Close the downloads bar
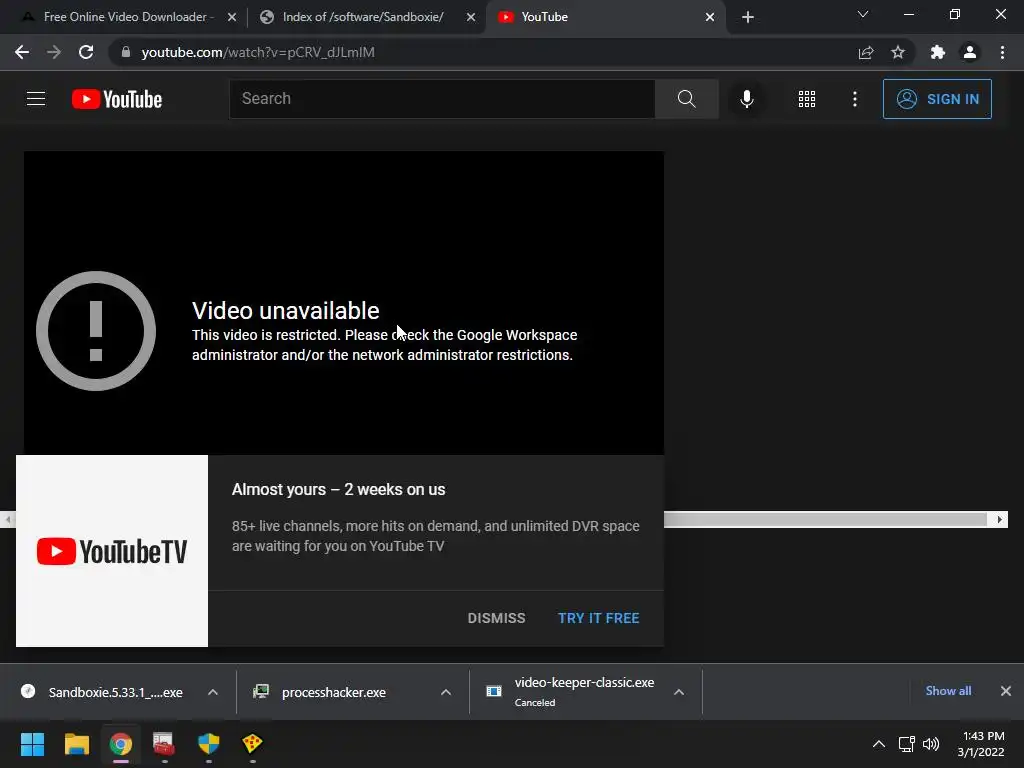This screenshot has height=768, width=1024. click(1006, 691)
